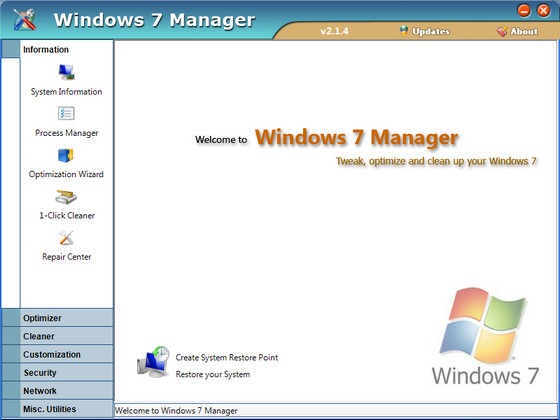
Task: Select the Information sidebar section
Action: pyautogui.click(x=57, y=49)
